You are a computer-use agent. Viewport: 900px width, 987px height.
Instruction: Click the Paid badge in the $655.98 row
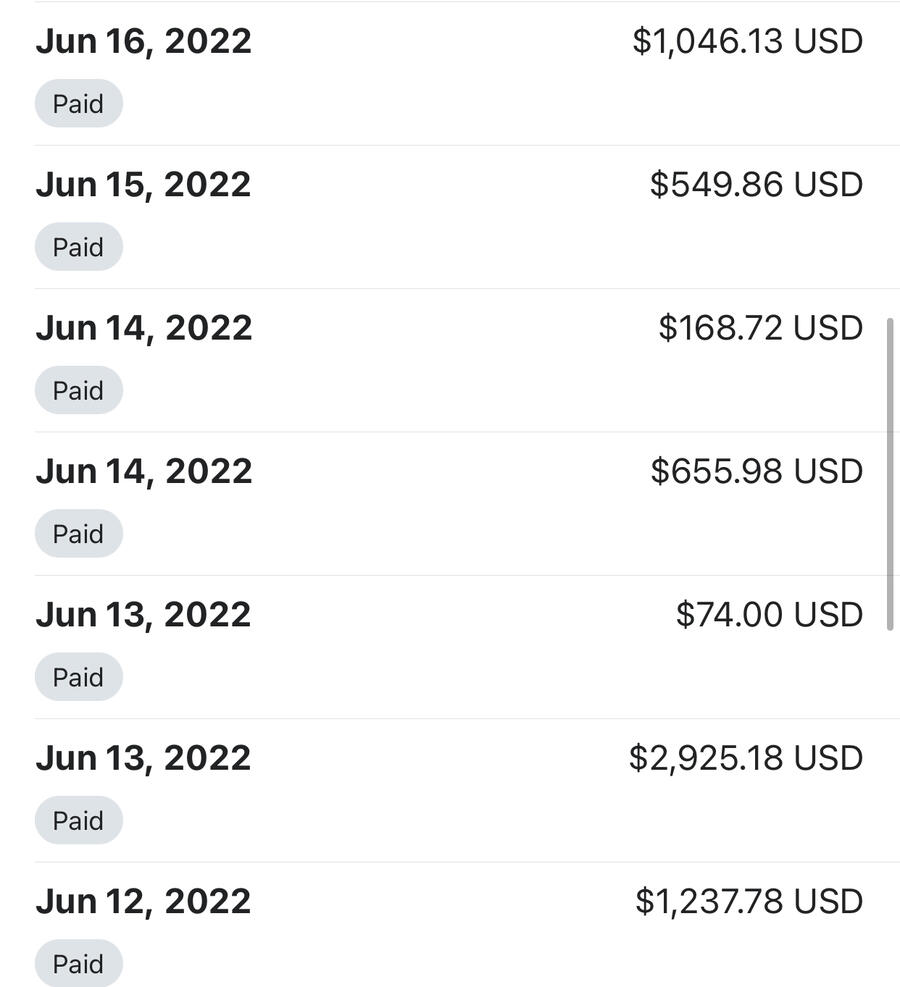(78, 534)
